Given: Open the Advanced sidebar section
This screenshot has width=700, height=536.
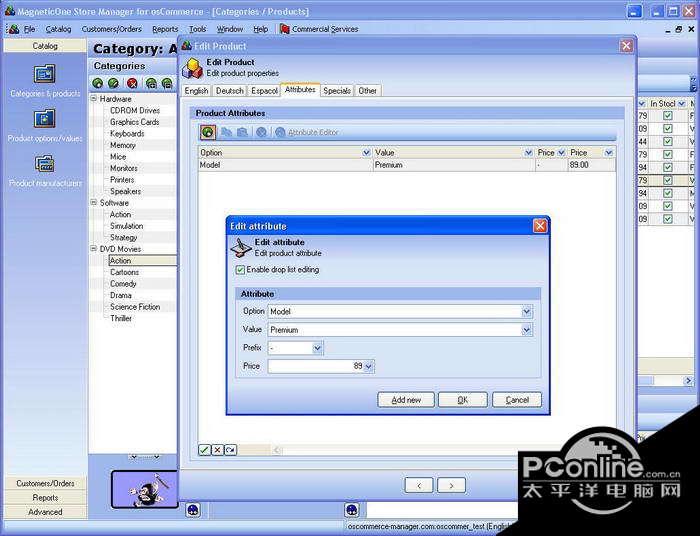Looking at the screenshot, I should [45, 512].
